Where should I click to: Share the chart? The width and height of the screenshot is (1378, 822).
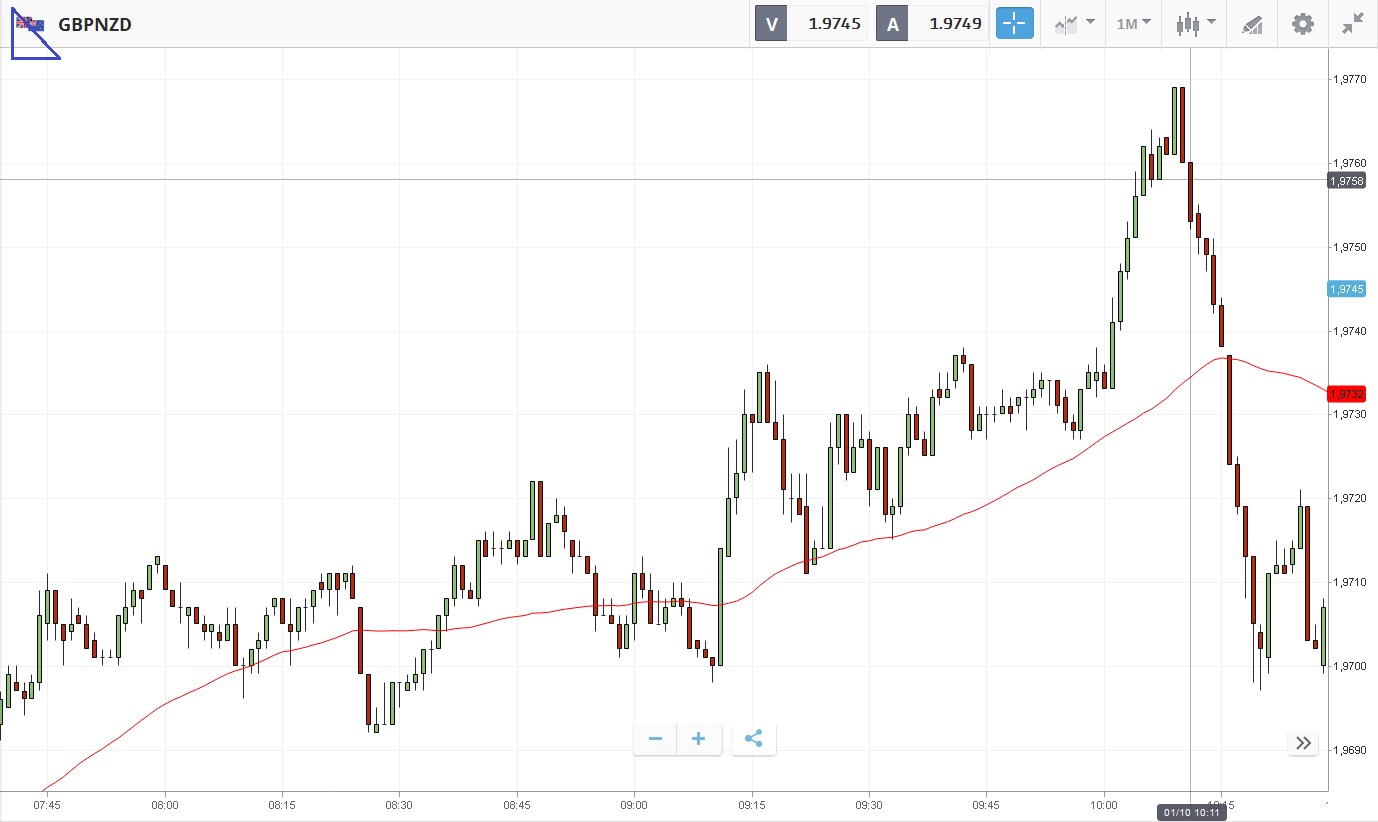(754, 739)
